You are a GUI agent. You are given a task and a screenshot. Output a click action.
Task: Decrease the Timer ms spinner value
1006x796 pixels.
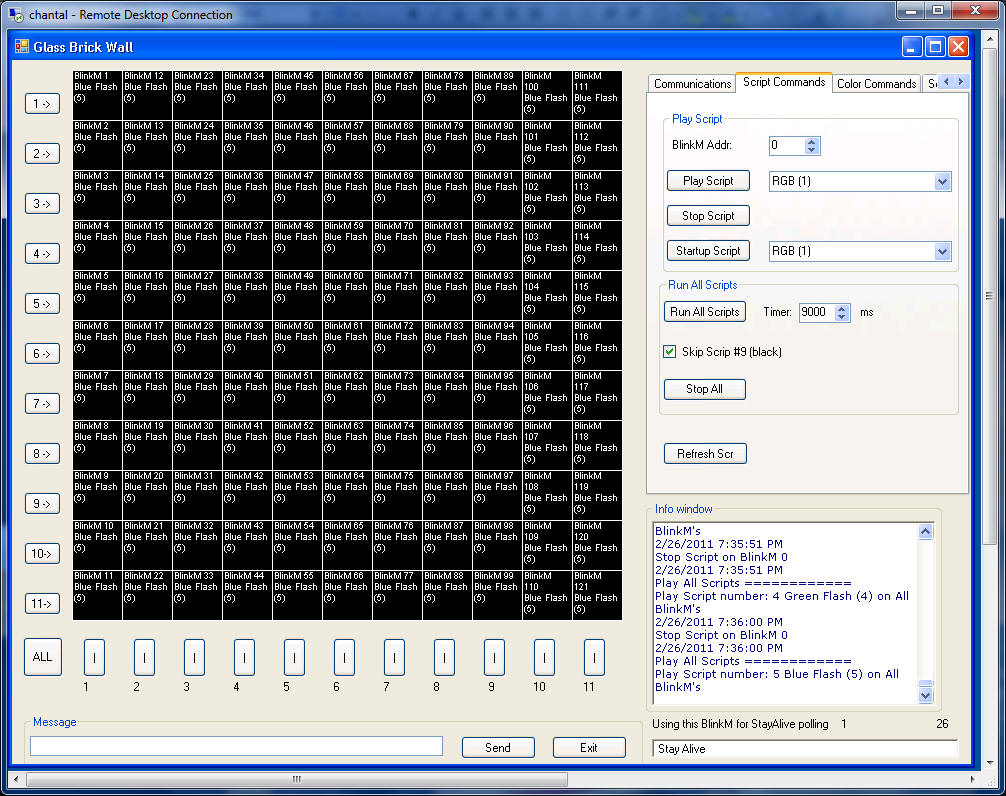[x=842, y=316]
